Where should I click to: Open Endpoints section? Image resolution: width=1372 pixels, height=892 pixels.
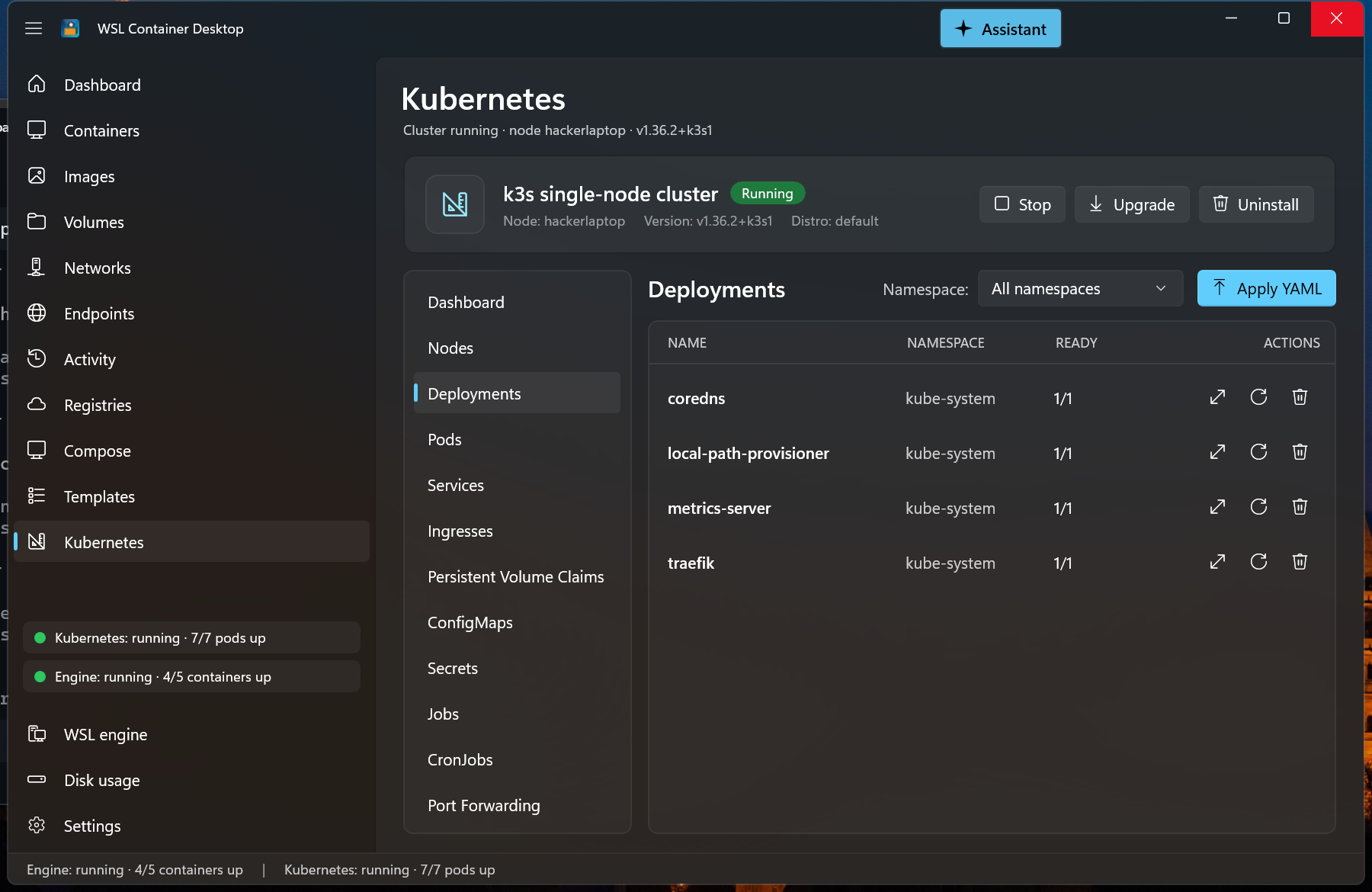click(191, 313)
